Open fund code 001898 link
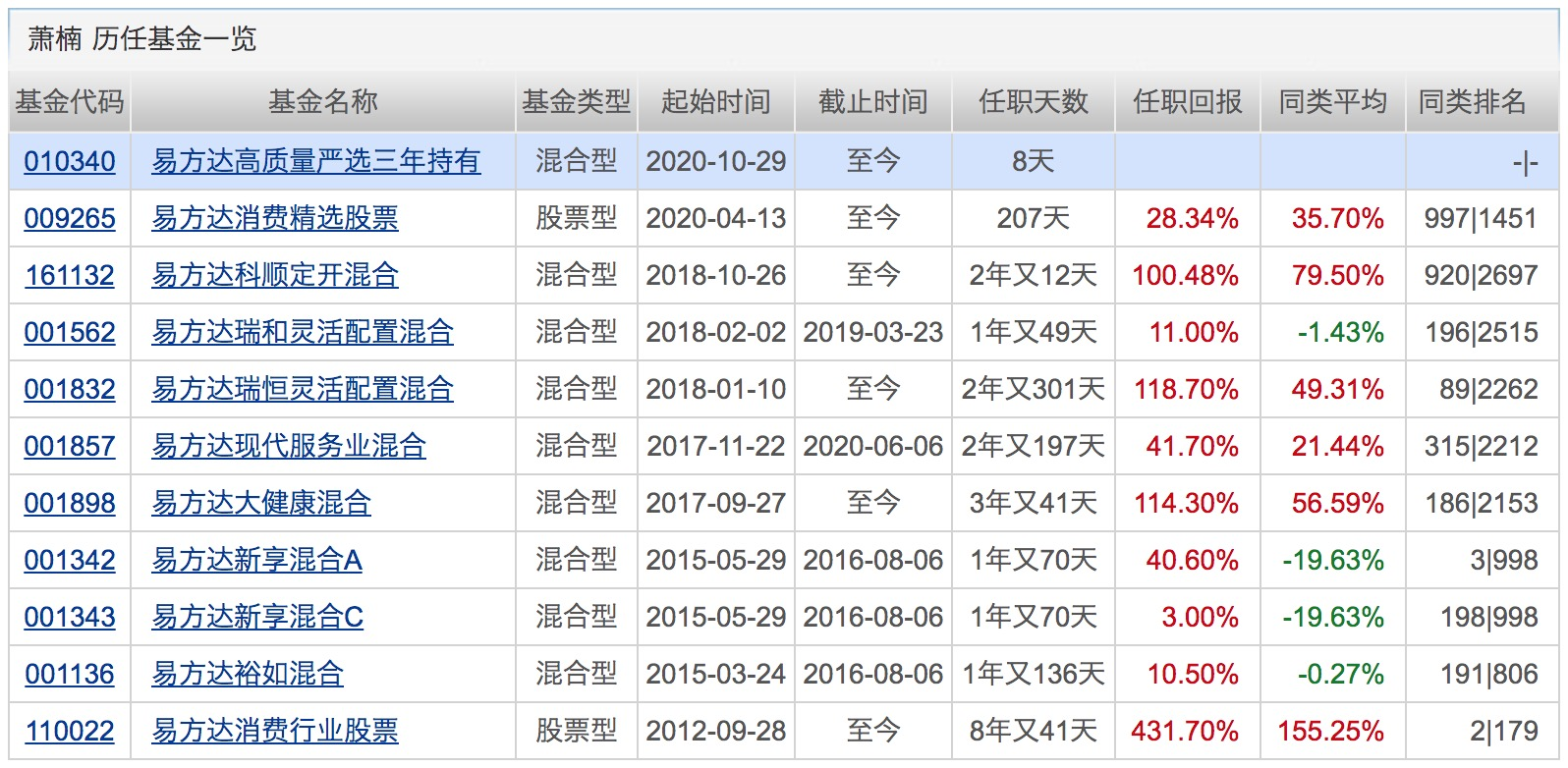The image size is (1568, 768). coord(70,503)
